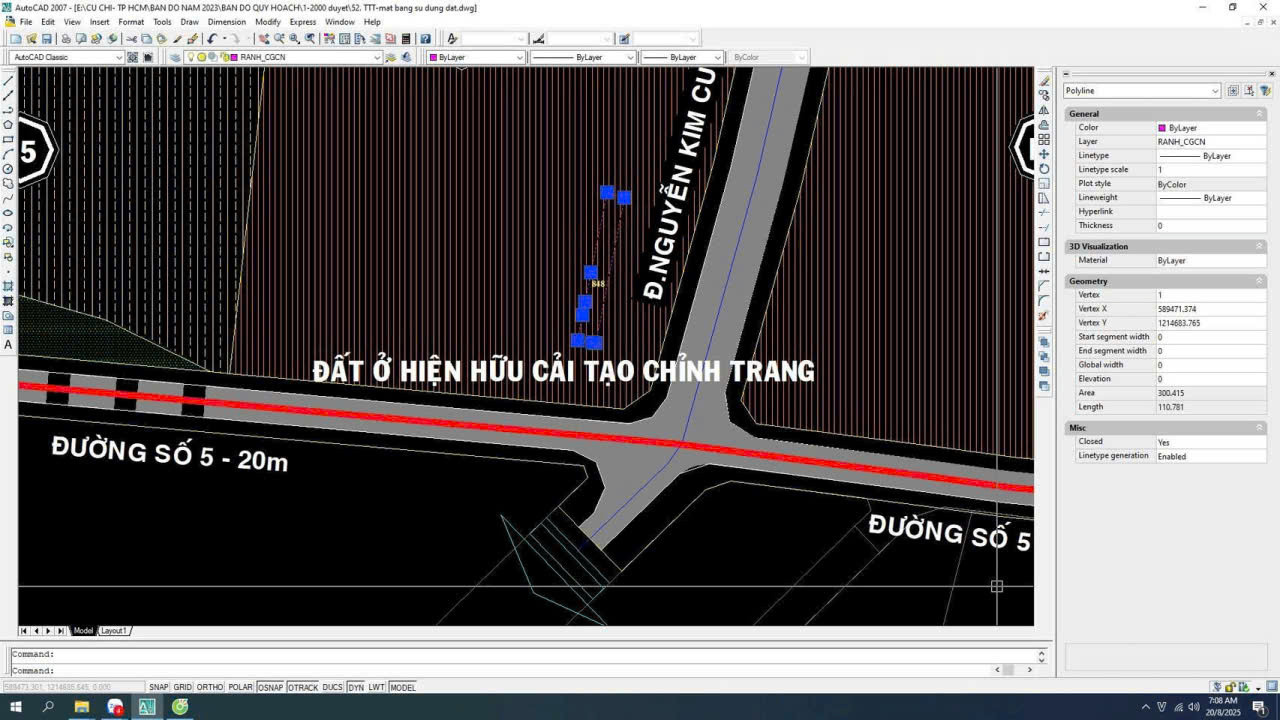This screenshot has height=720, width=1280.
Task: Click the Undo arrow in toolbar
Action: click(x=212, y=39)
